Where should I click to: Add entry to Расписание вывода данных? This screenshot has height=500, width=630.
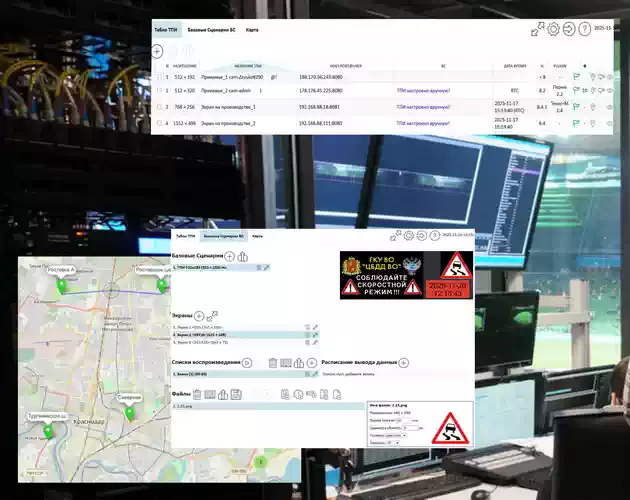(x=404, y=363)
